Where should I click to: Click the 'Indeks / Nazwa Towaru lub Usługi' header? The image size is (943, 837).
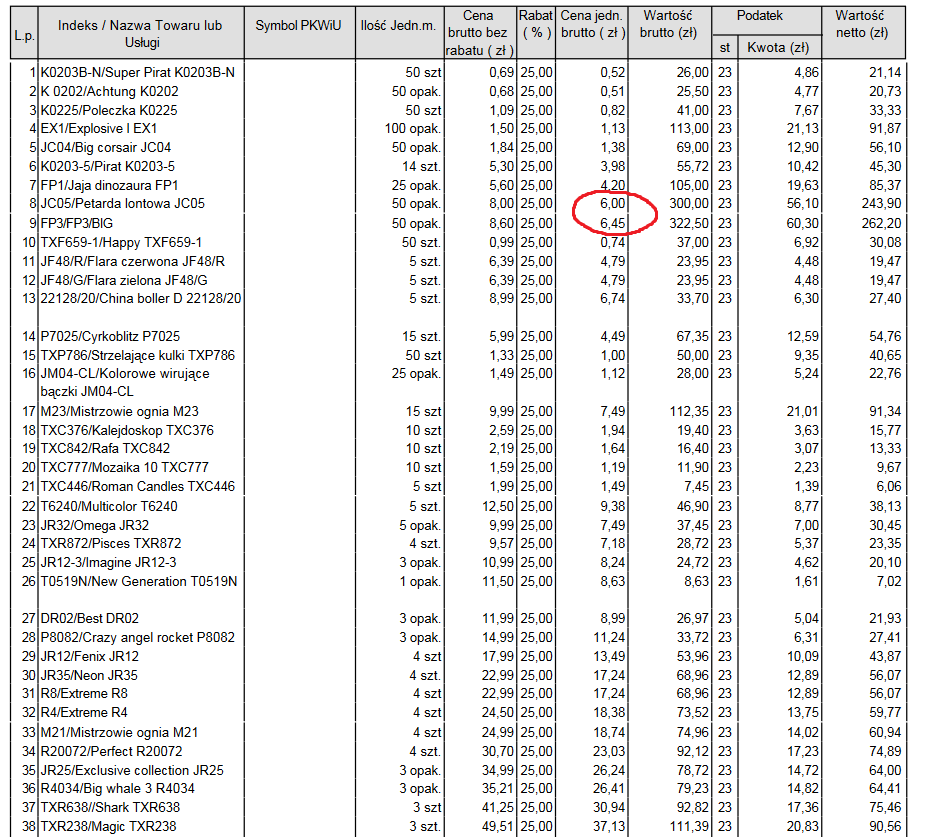(140, 33)
